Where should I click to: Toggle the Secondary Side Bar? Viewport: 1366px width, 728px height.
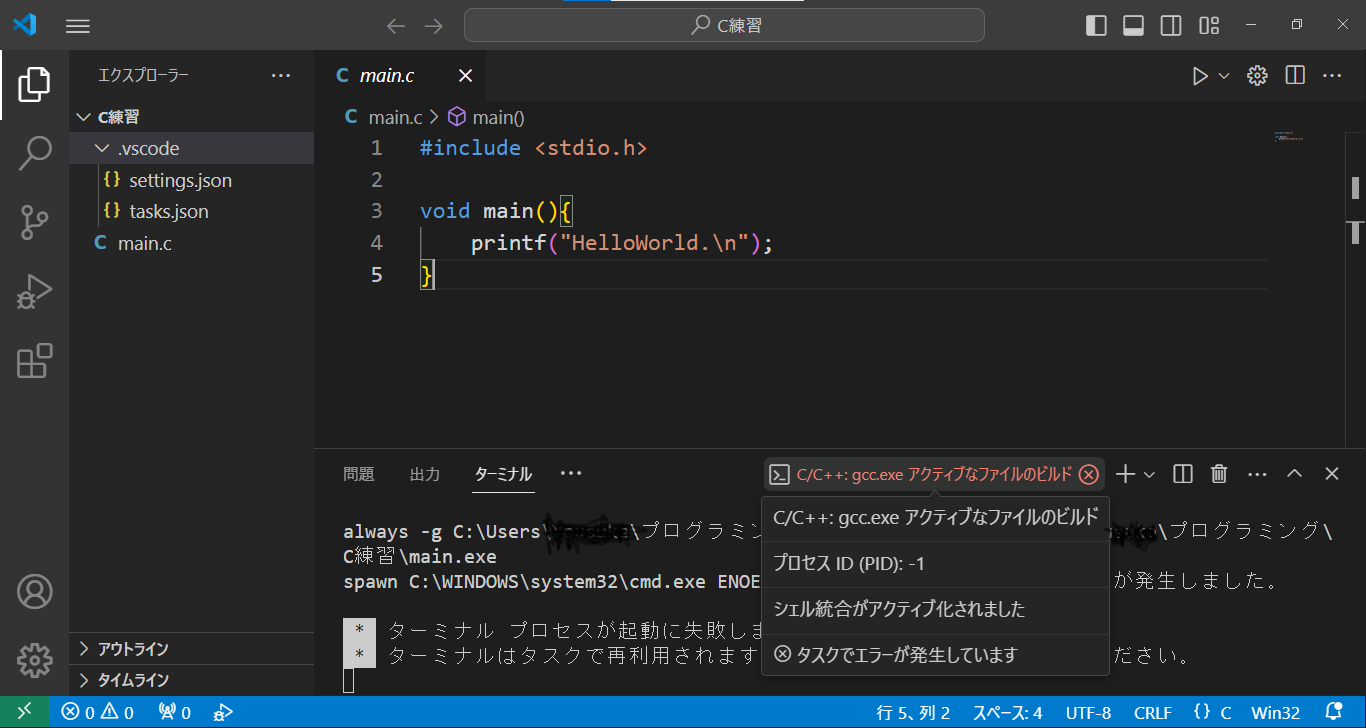click(1171, 25)
